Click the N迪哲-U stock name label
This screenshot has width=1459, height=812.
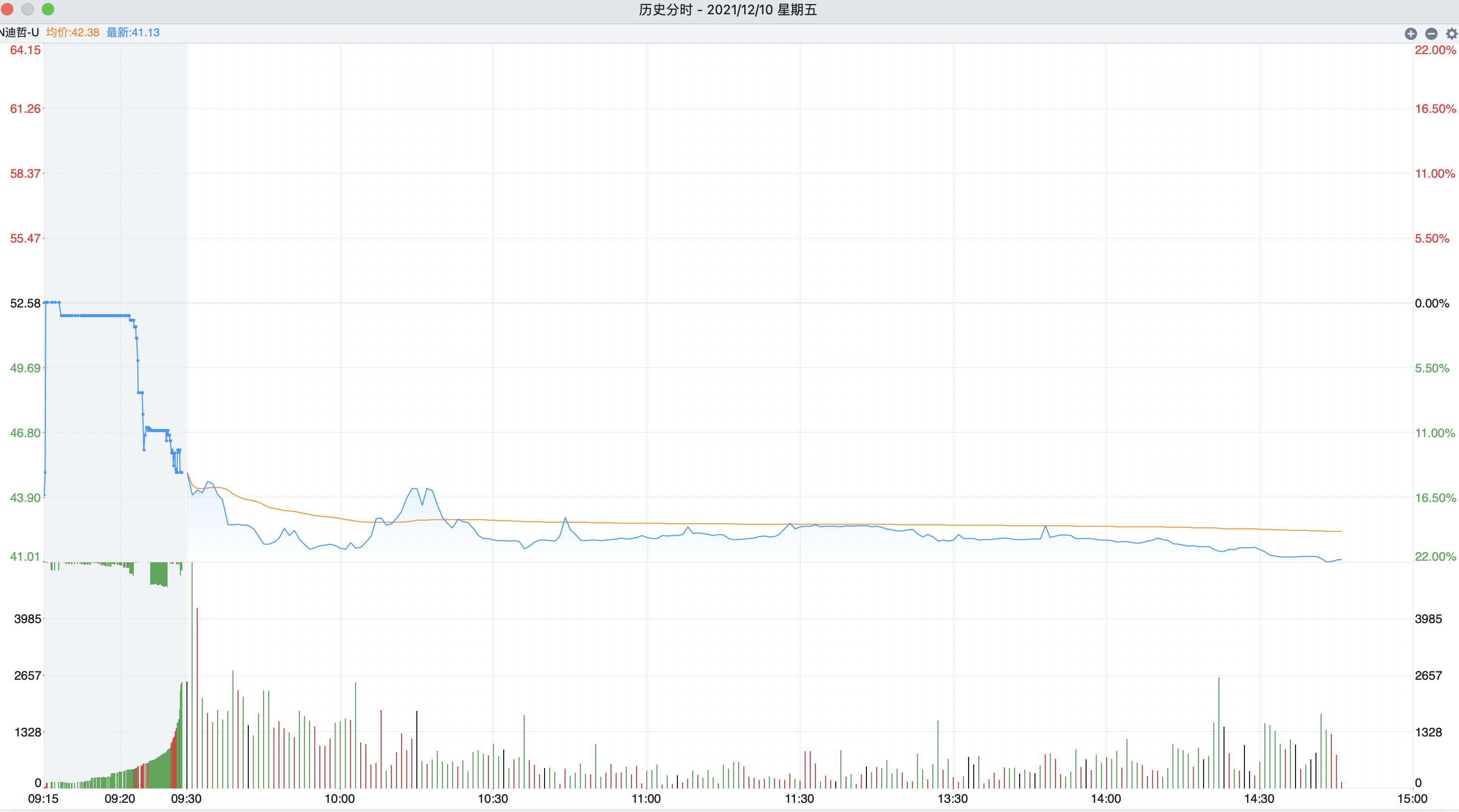tap(19, 32)
